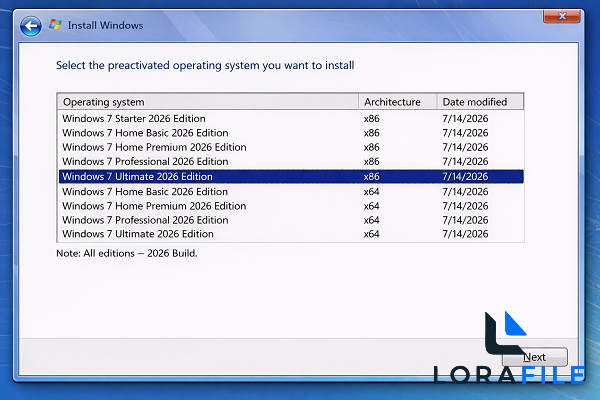Click x64 in the last Ultimate row
The image size is (600, 400).
[x=372, y=234]
